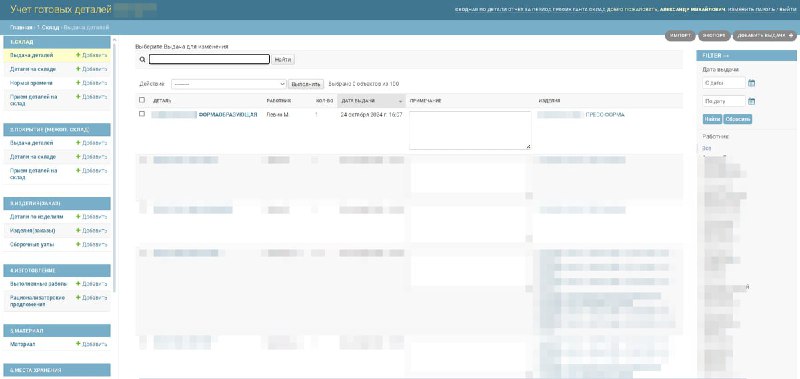Open calendar picker for По дату field
The image size is (800, 379).
pyautogui.click(x=751, y=101)
